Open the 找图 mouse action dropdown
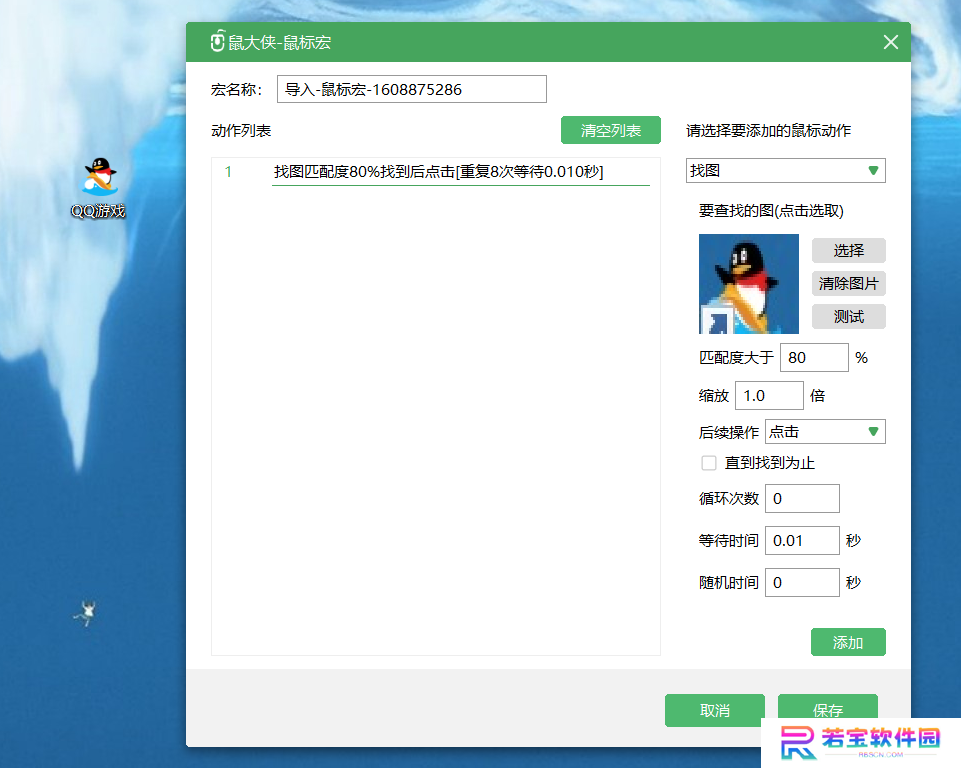Screen dimensions: 961x768 [785, 170]
